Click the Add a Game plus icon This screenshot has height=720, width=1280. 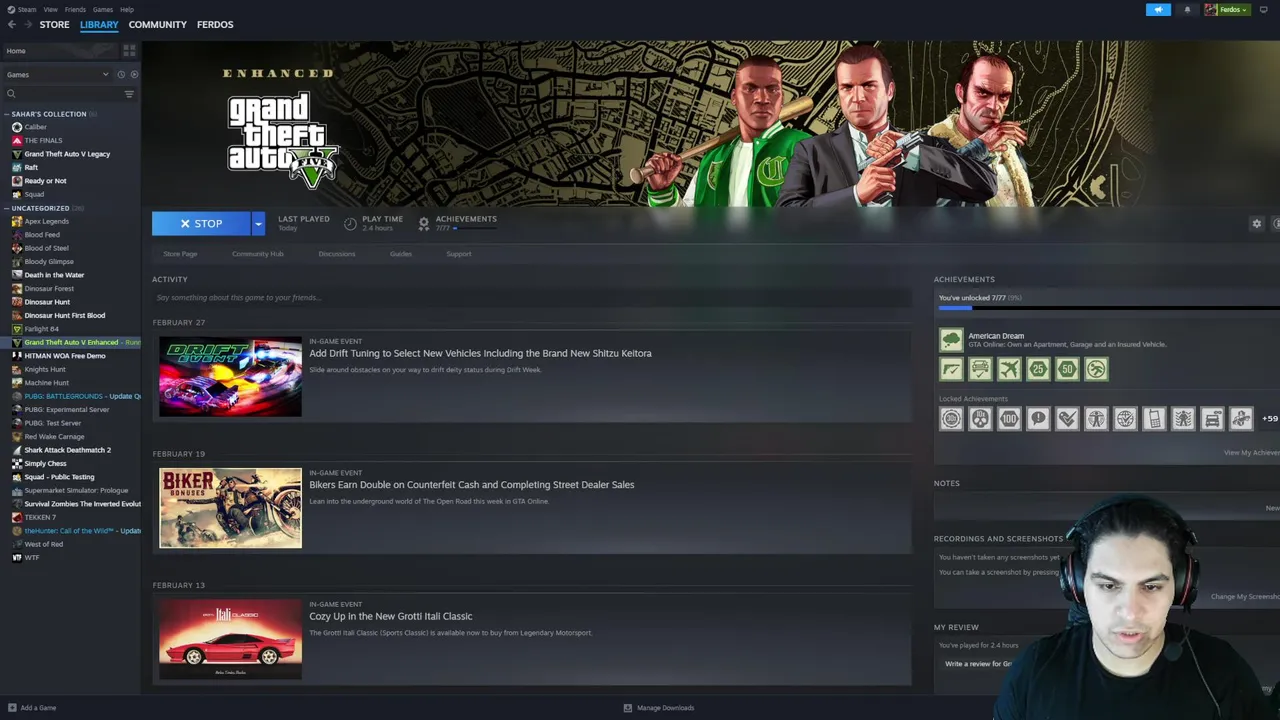coord(11,708)
